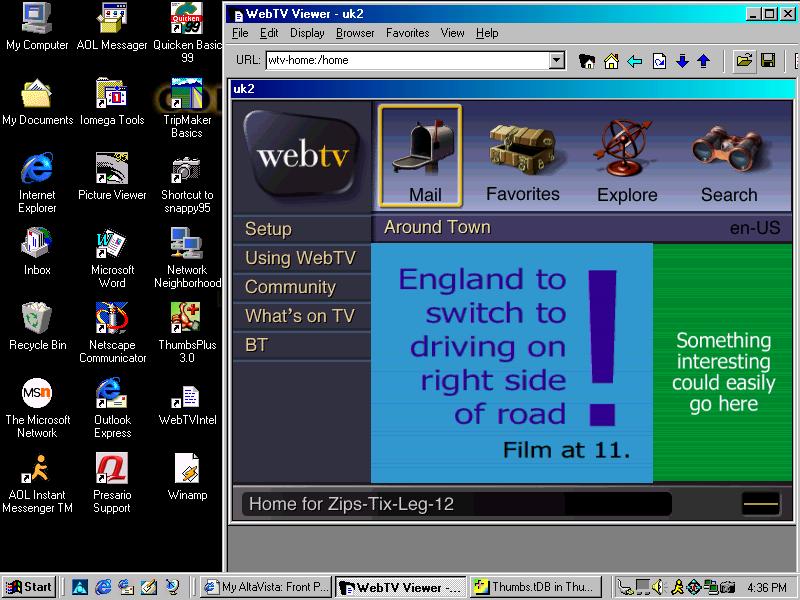Click the speaker volume tray icon

[659, 587]
